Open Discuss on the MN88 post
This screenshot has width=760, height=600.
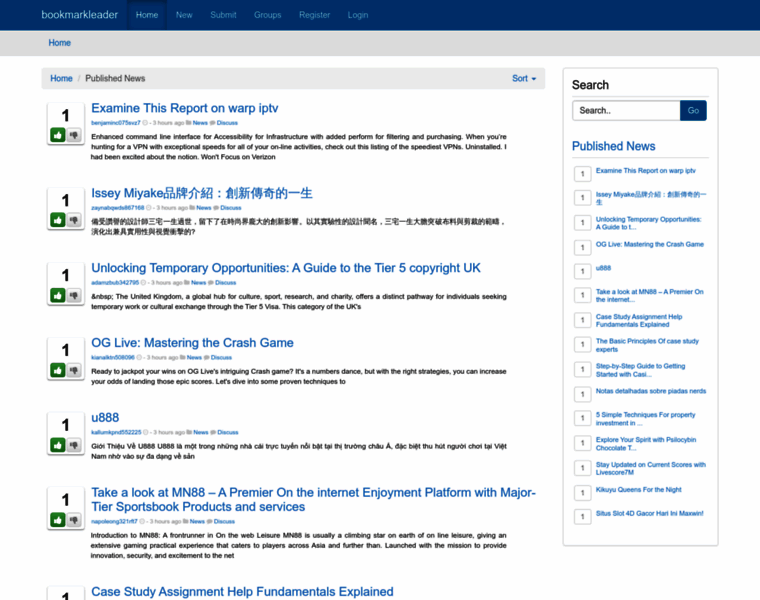coord(224,521)
